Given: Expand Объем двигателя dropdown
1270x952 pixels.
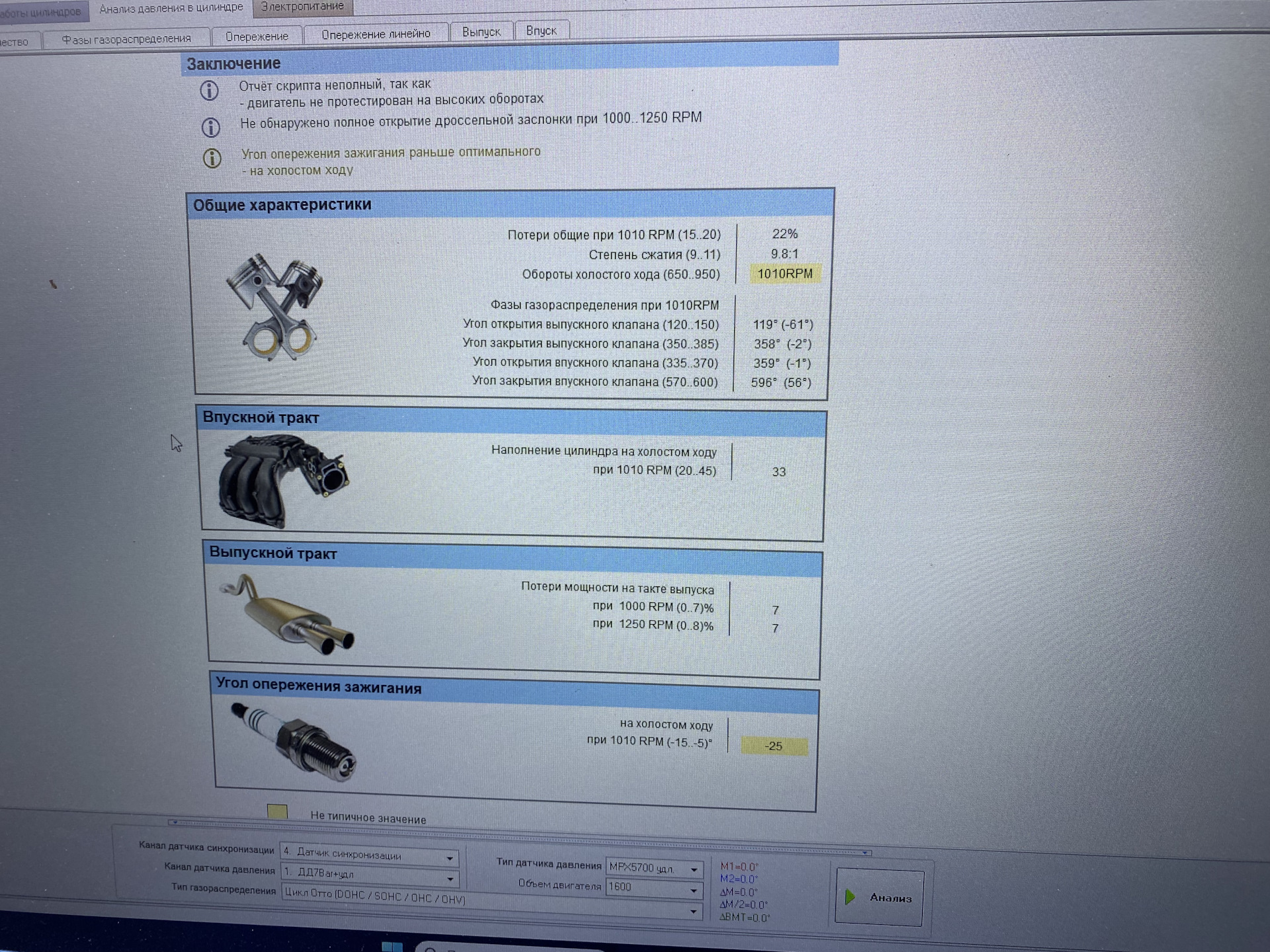Looking at the screenshot, I should point(693,891).
